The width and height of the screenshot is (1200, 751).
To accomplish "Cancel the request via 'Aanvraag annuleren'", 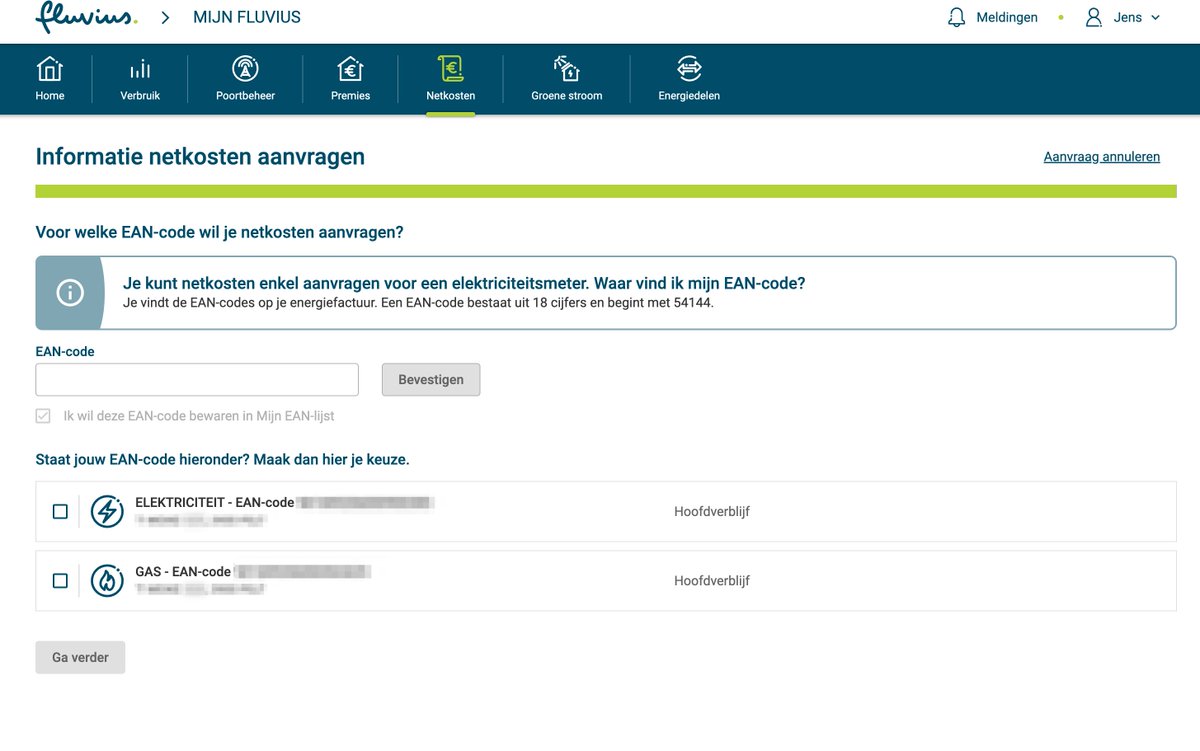I will point(1101,156).
